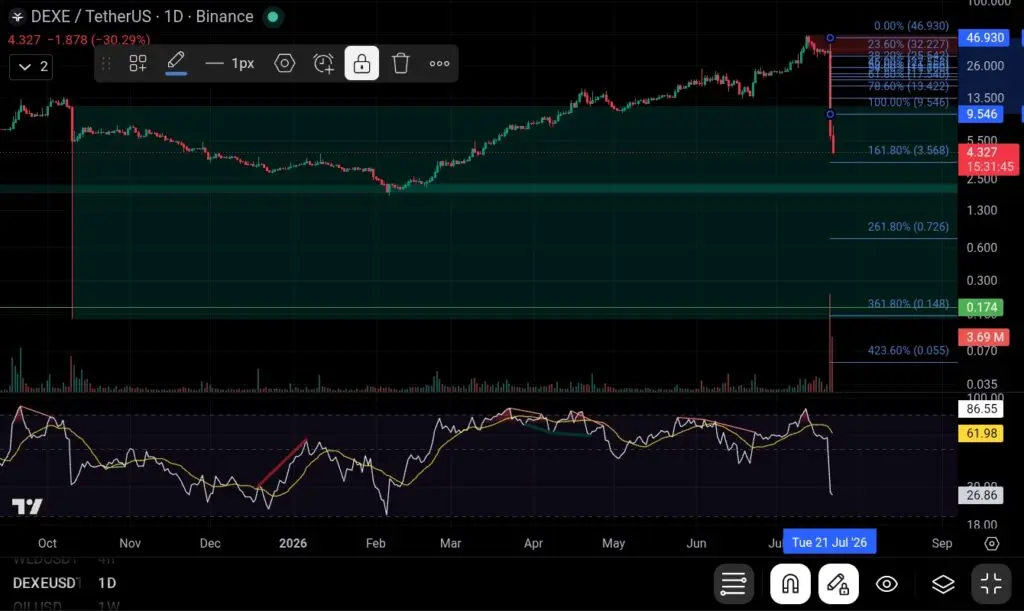Toggle the drawing lock button

(x=362, y=63)
